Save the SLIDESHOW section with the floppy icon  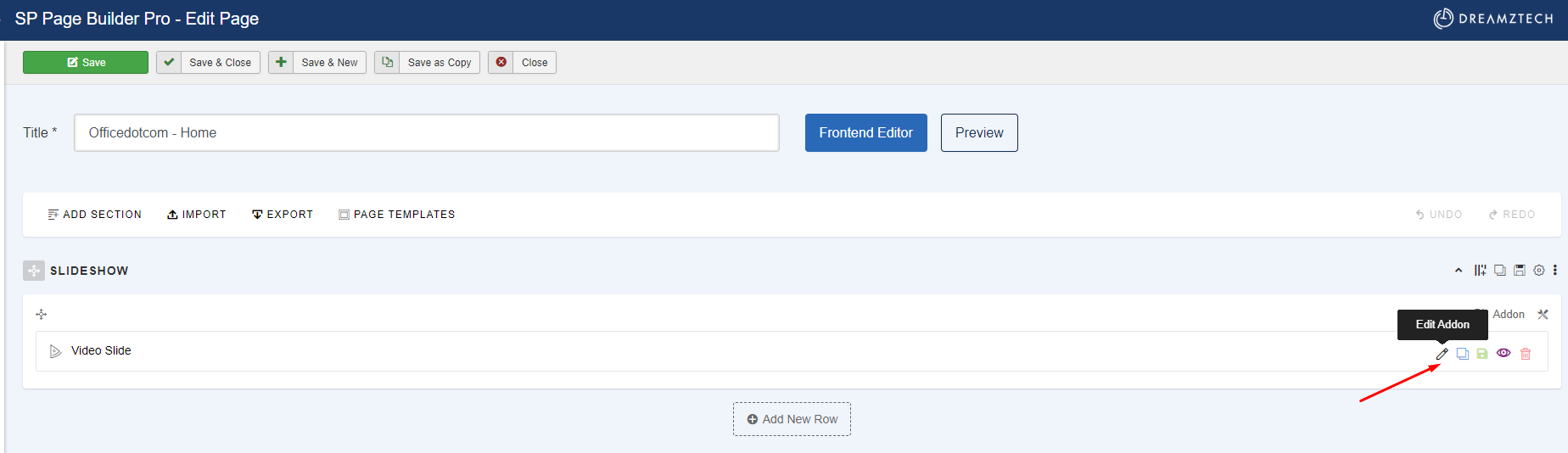point(1519,271)
